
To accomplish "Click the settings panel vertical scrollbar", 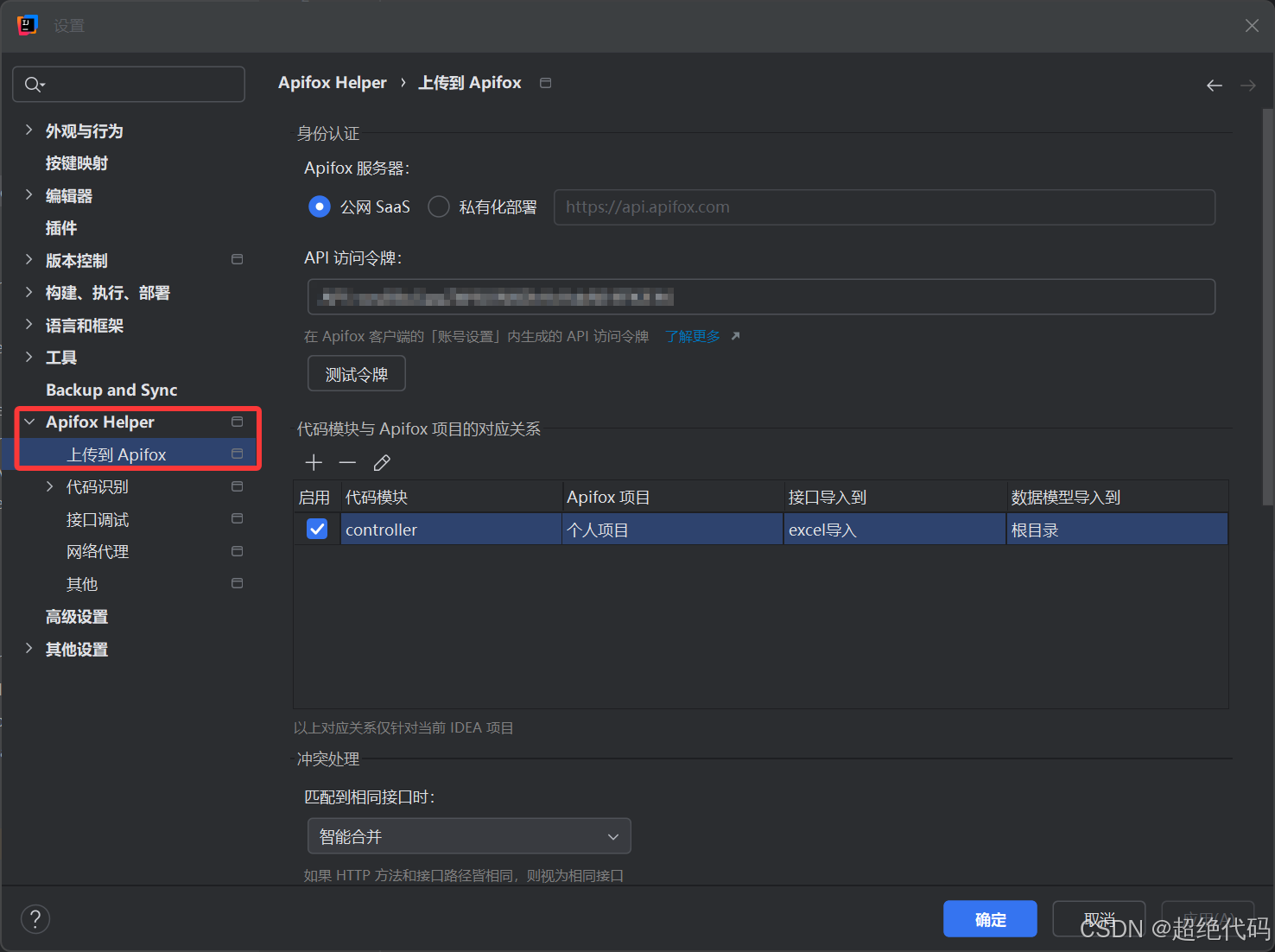I will pyautogui.click(x=1267, y=306).
